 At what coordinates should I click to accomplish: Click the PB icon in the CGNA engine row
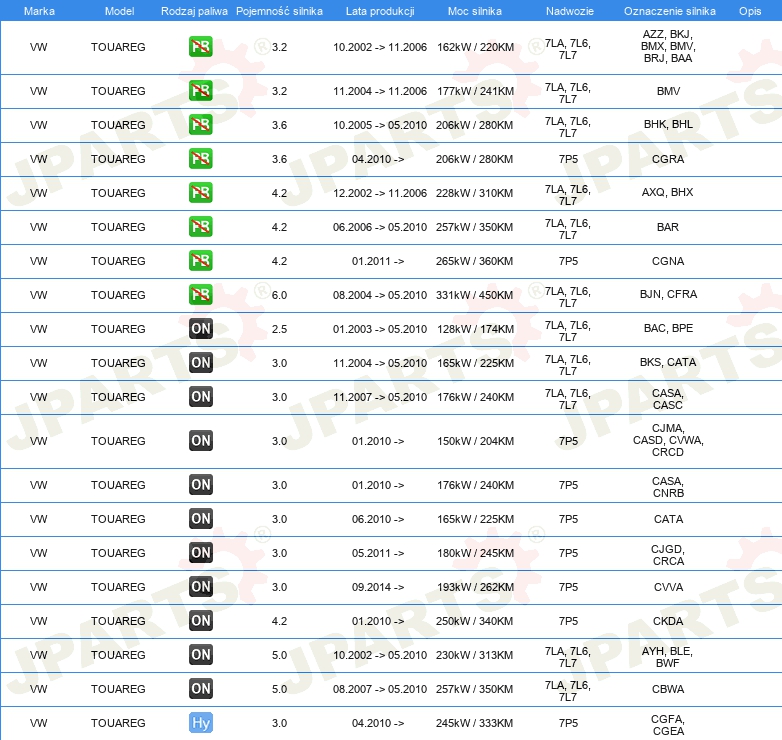pos(200,261)
